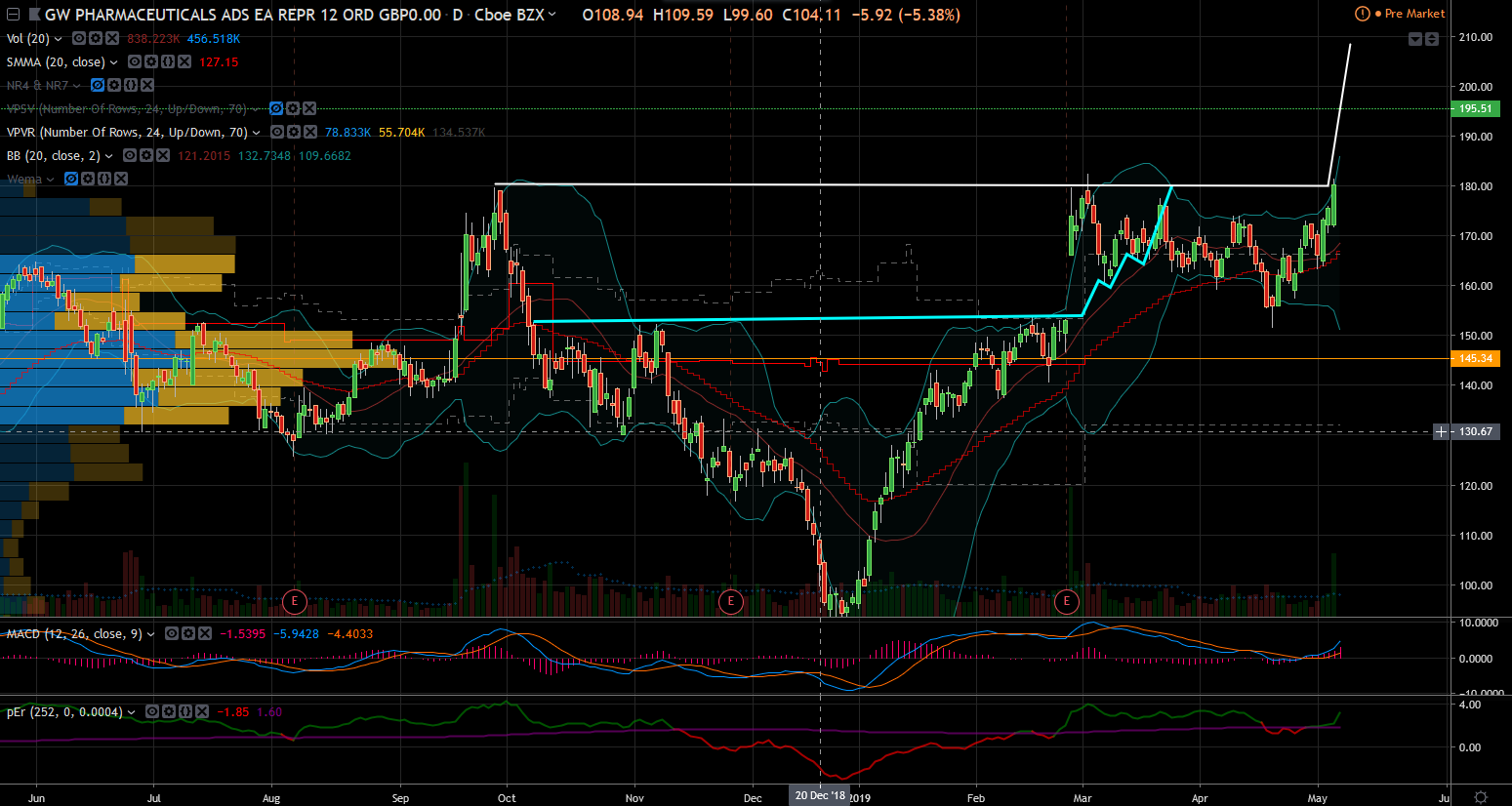Expand the Cboe BZX symbol dropdown arrow
Image resolution: width=1512 pixels, height=806 pixels.
pos(552,15)
